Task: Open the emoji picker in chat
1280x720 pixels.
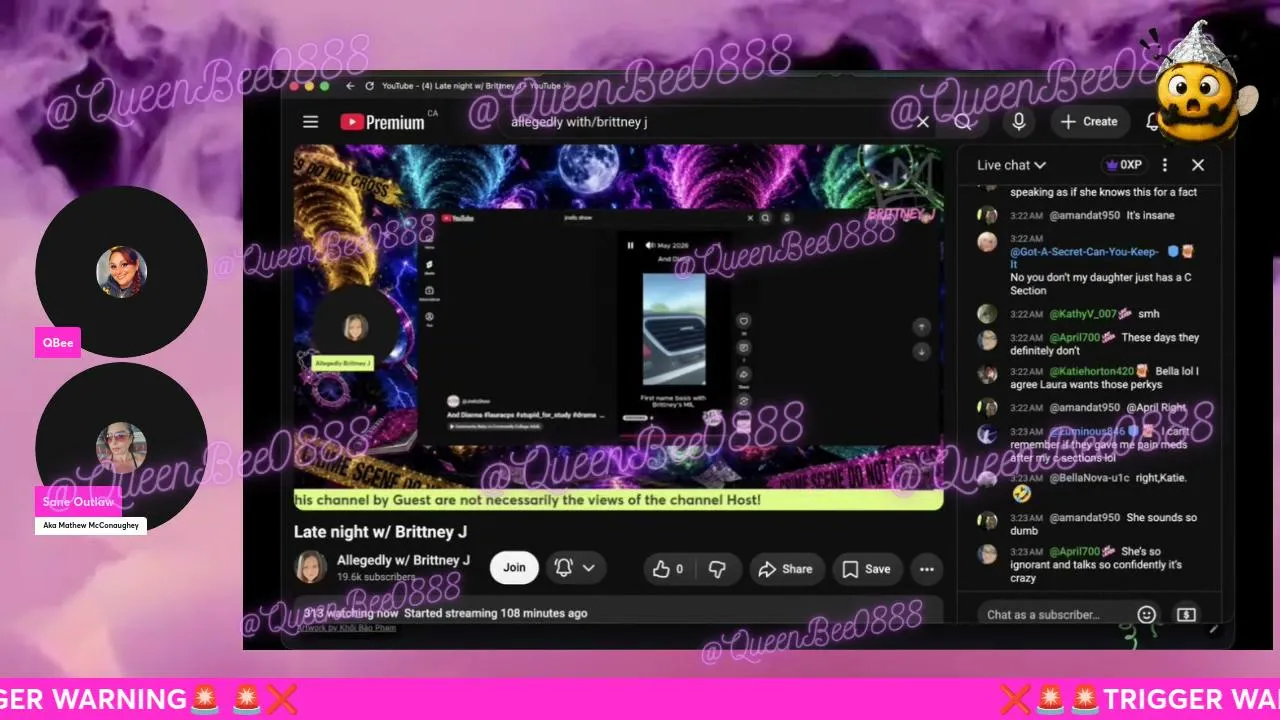Action: click(x=1147, y=614)
